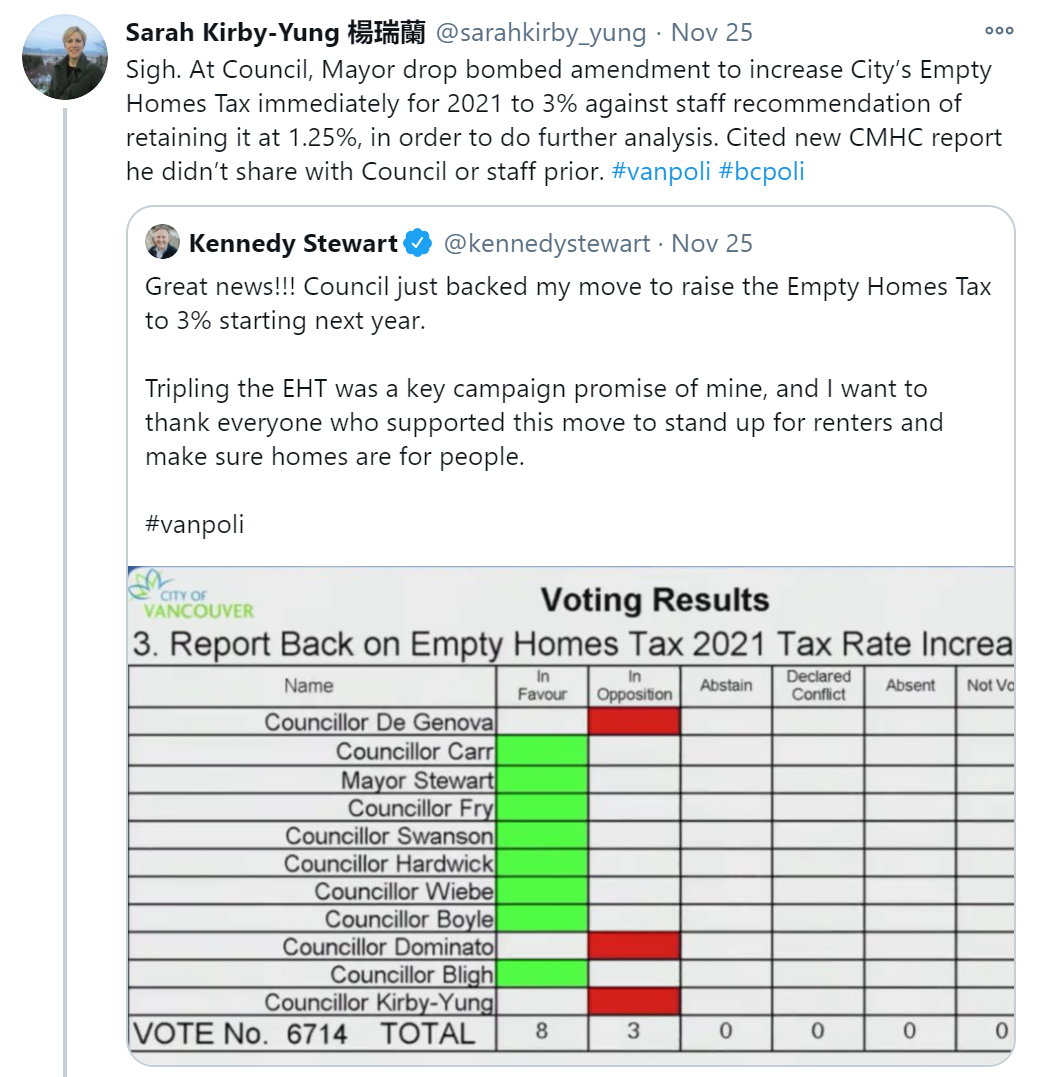This screenshot has height=1077, width=1040.
Task: Open the #vanpoli hashtag in Sarah's tweet
Action: click(661, 171)
